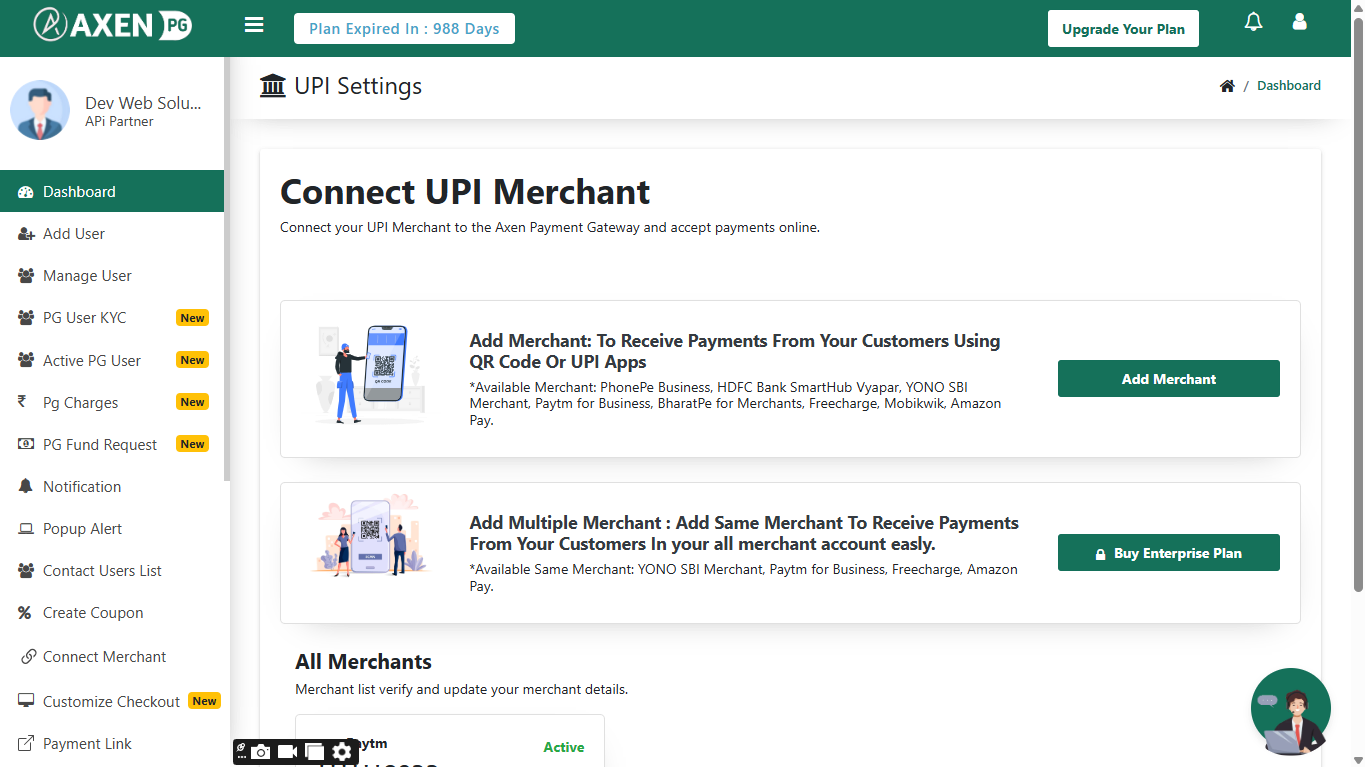This screenshot has width=1365, height=767.
Task: Click the monitor icon for Customize Checkout
Action: click(26, 701)
